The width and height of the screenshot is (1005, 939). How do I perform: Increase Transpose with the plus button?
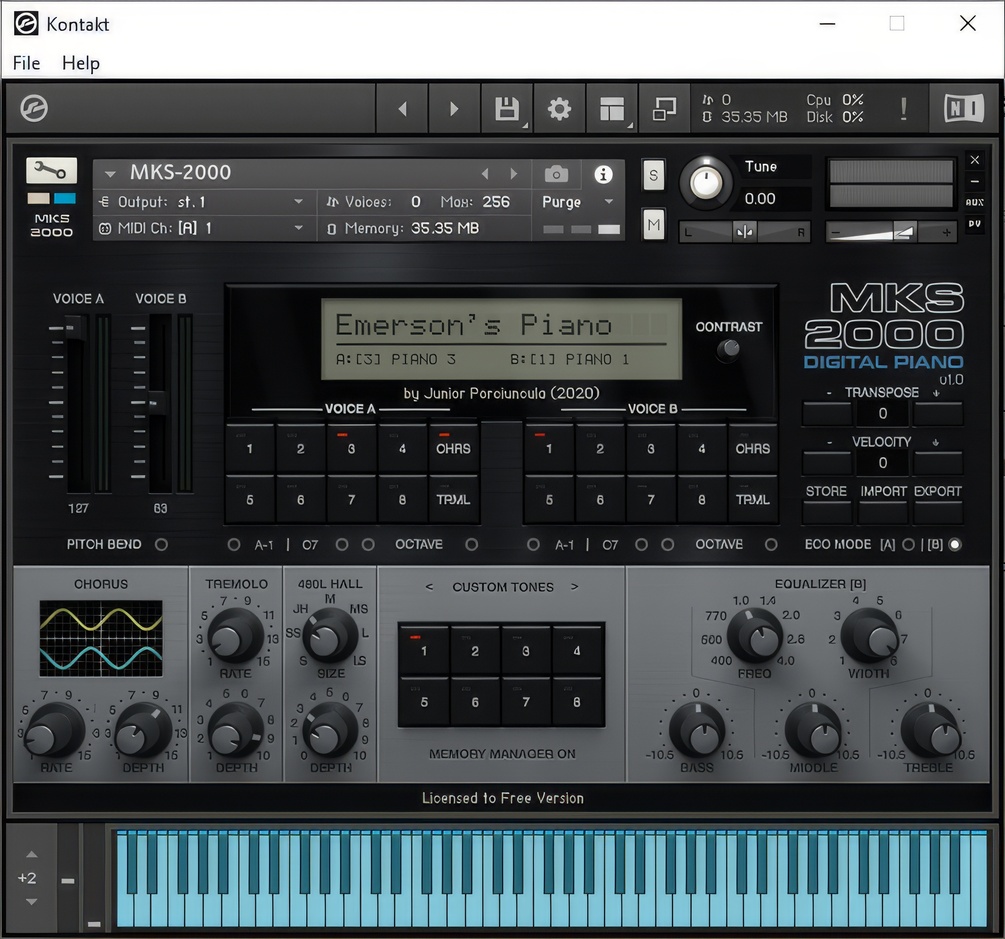(938, 414)
